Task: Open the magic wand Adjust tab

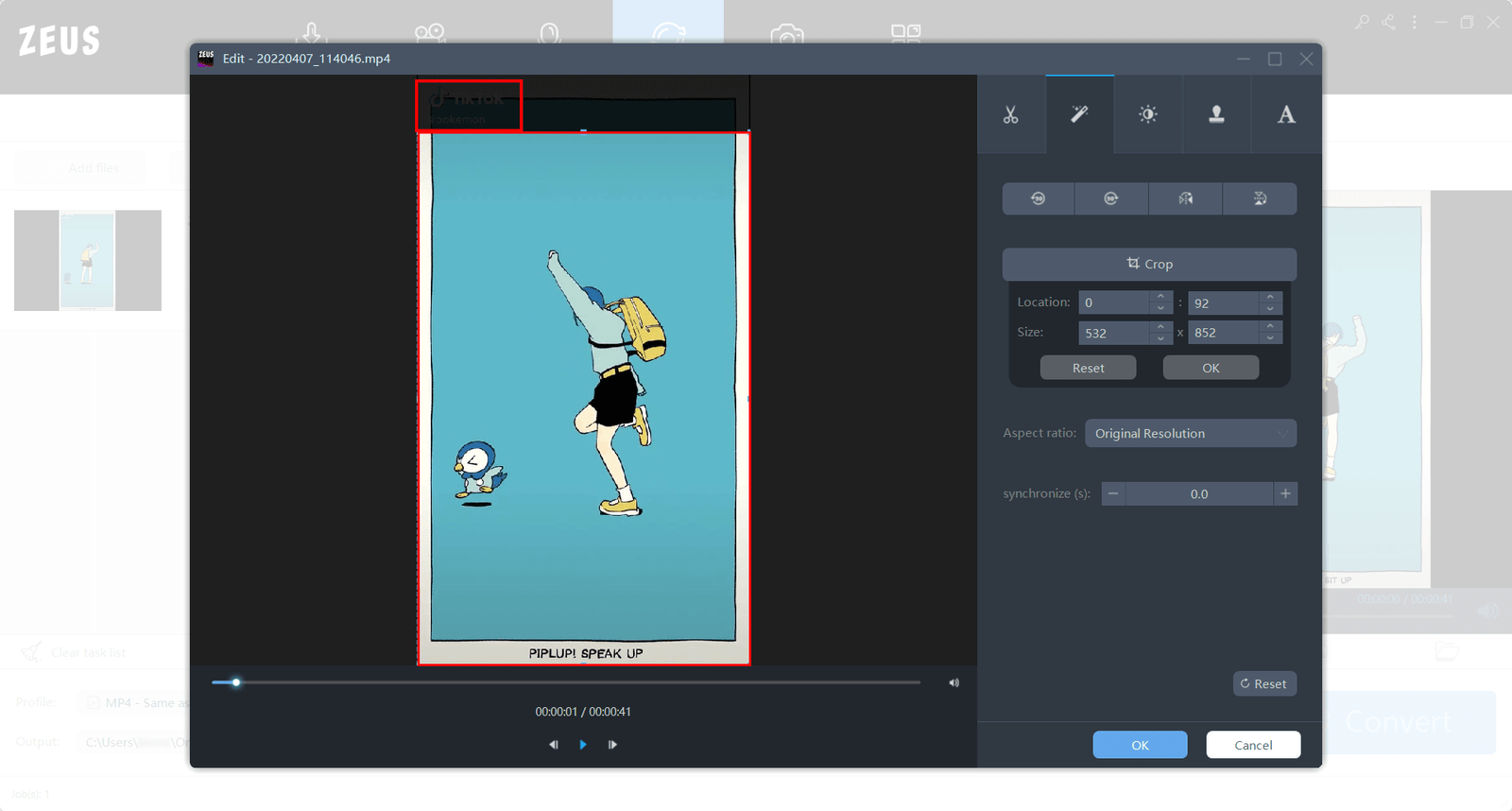Action: [1079, 114]
